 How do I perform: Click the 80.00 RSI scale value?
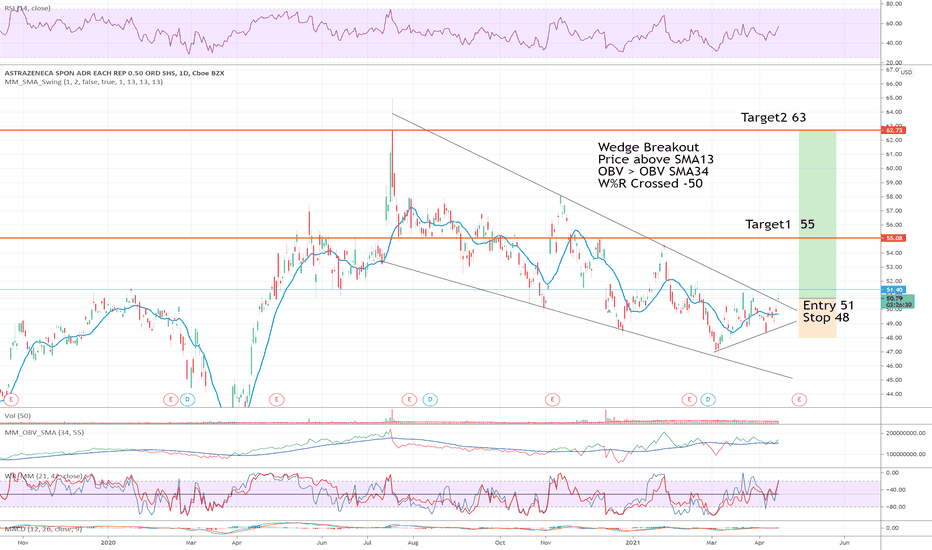coord(894,4)
